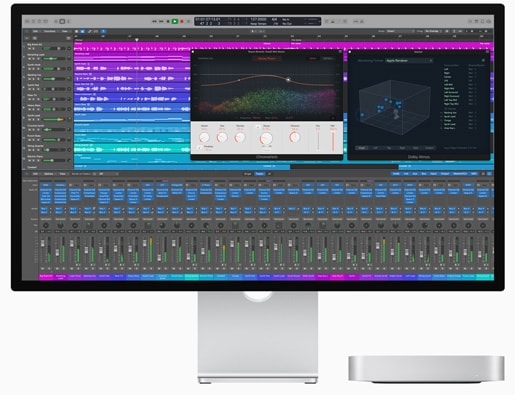Toggle the Mixer icon in the control bar
Screen dimensions: 515x395
click(x=62, y=21)
